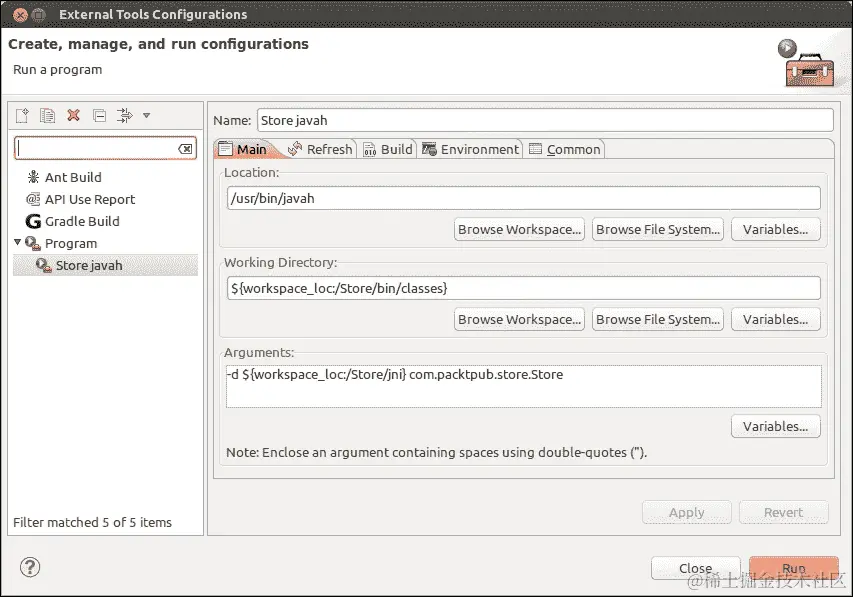Viewport: 853px width, 597px height.
Task: Collapse all configurations in the tree
Action: point(100,115)
